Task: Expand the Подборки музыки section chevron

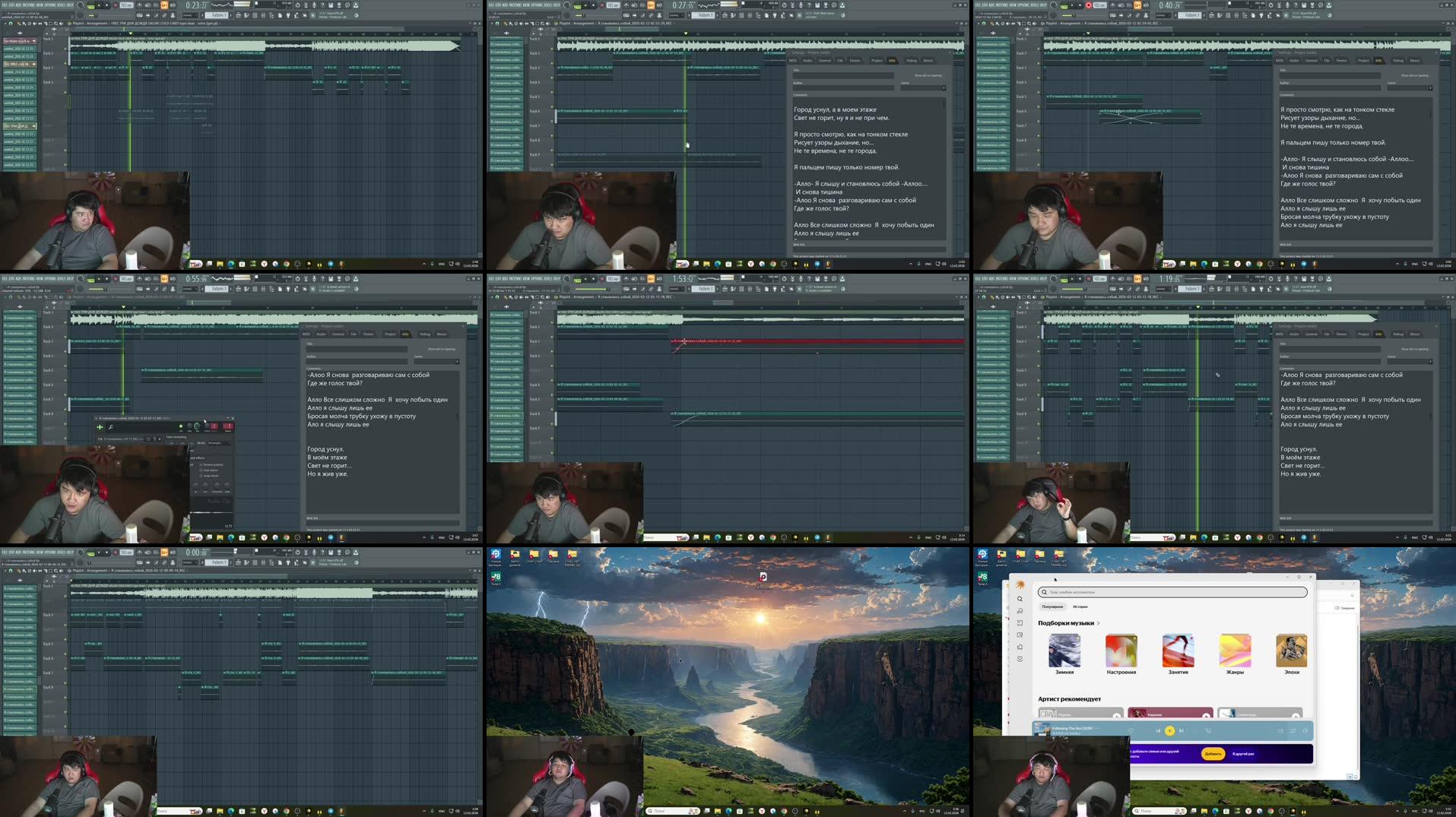Action: 1099,623
